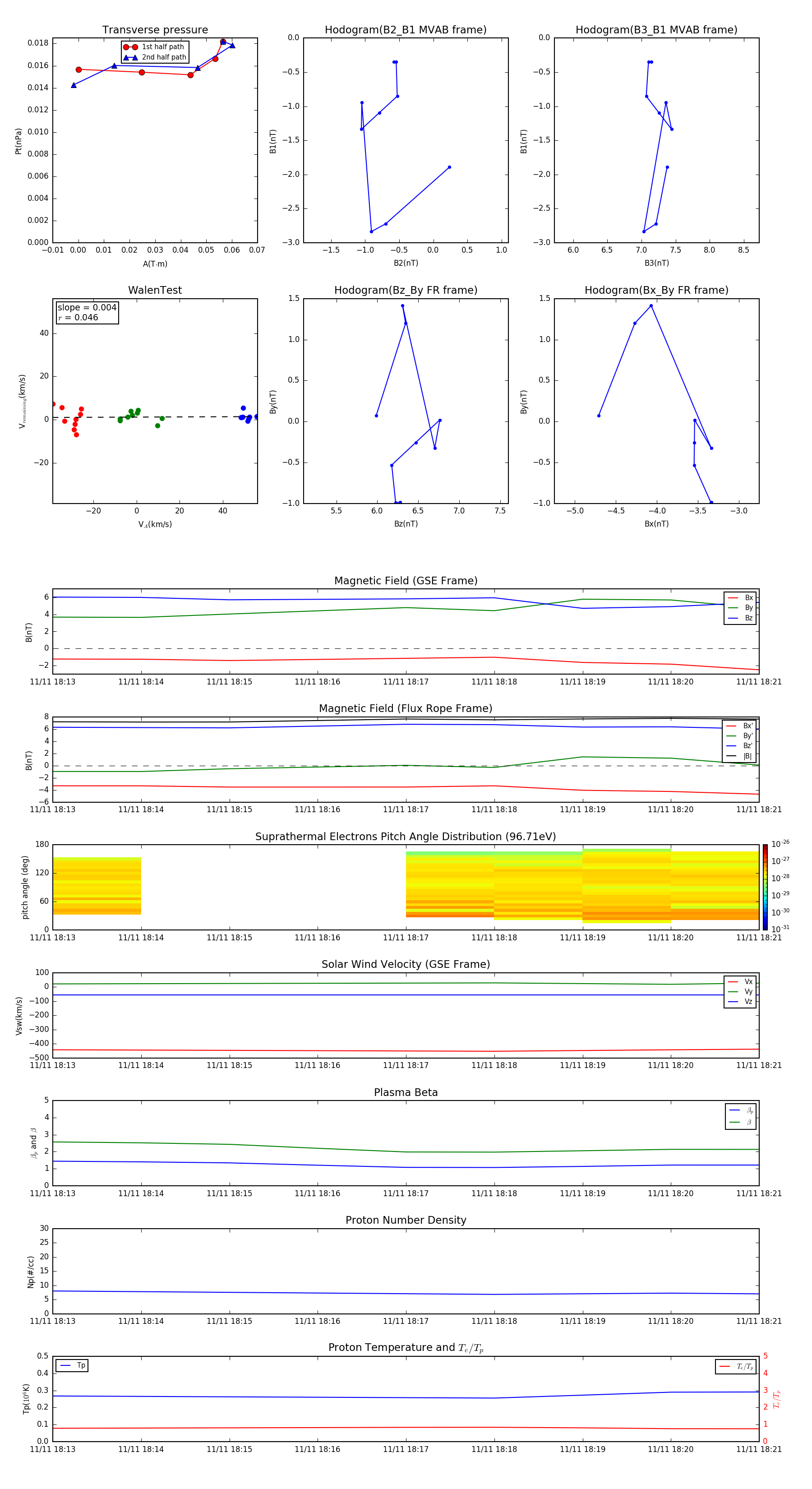Click the 'Vy' legend entry in Solar Wind plot

point(740,992)
